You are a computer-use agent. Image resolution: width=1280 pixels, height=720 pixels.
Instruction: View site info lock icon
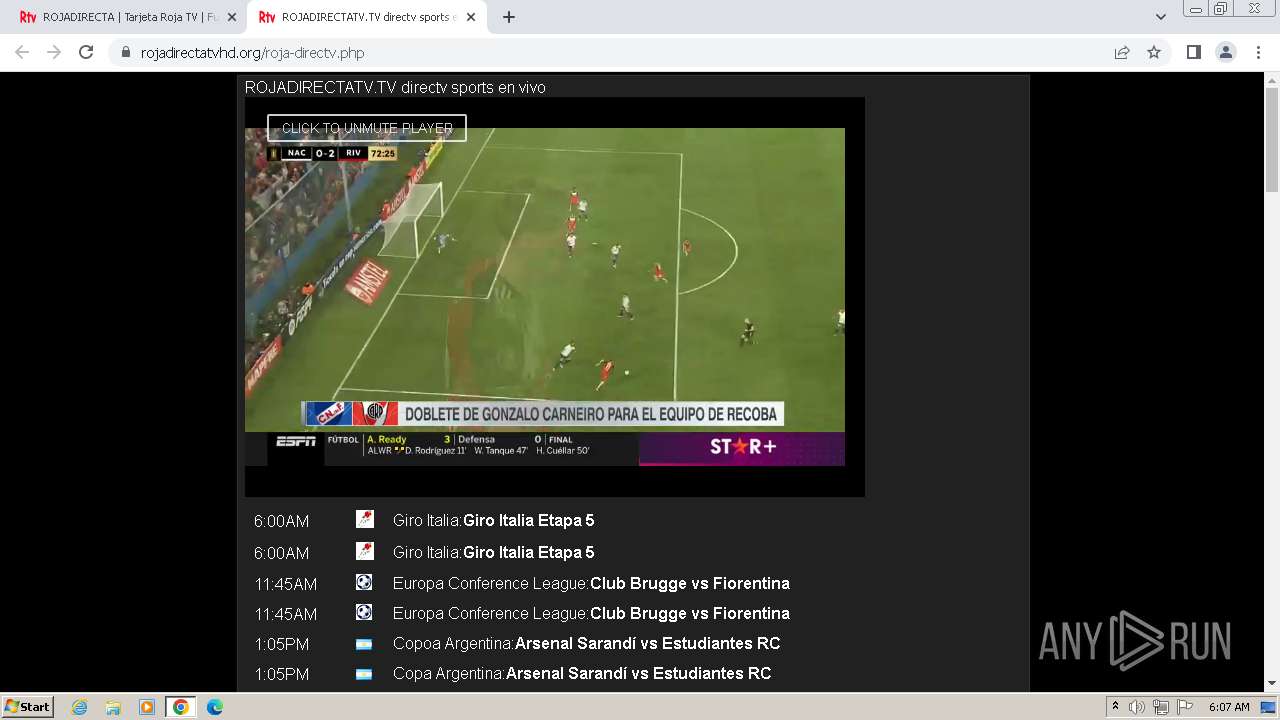click(x=125, y=52)
